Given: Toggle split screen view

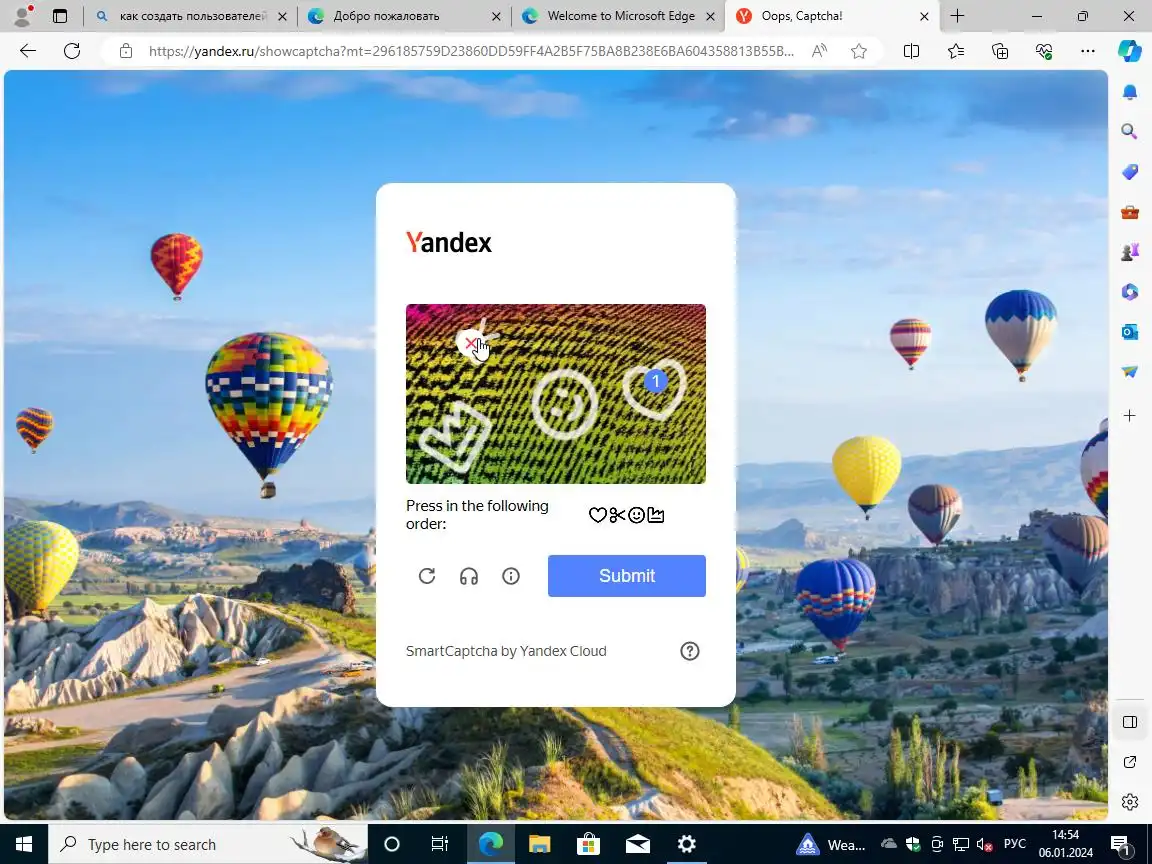Looking at the screenshot, I should 911,51.
